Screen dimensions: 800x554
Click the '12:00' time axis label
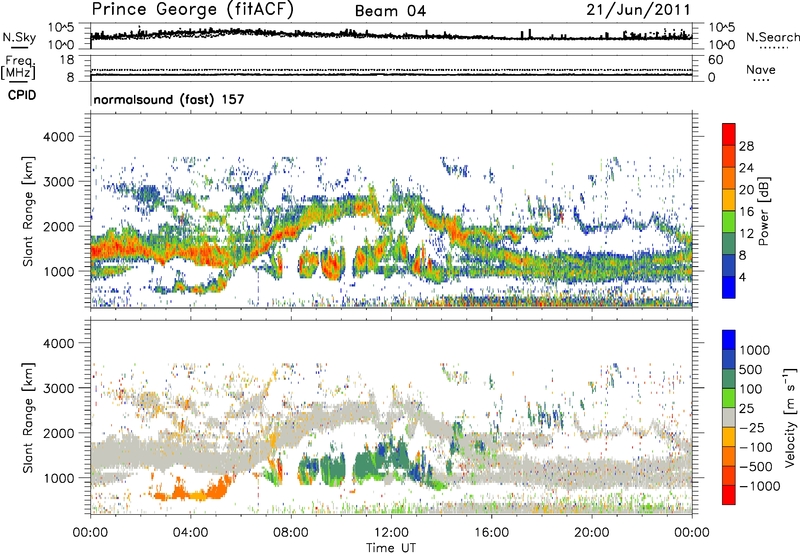pos(391,533)
